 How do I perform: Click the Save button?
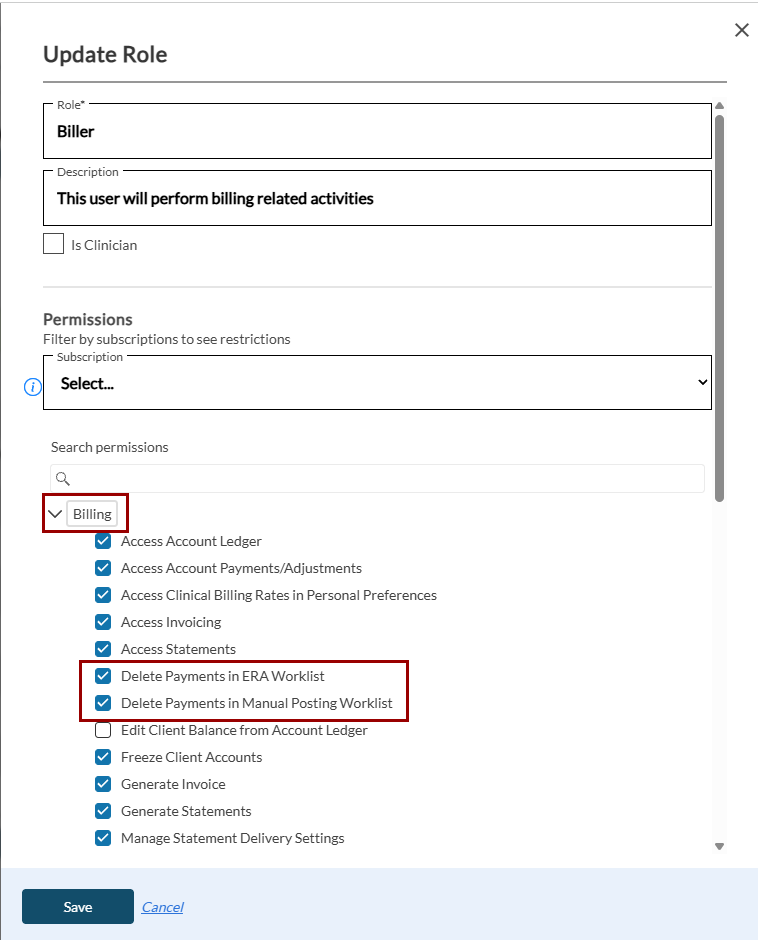click(78, 907)
